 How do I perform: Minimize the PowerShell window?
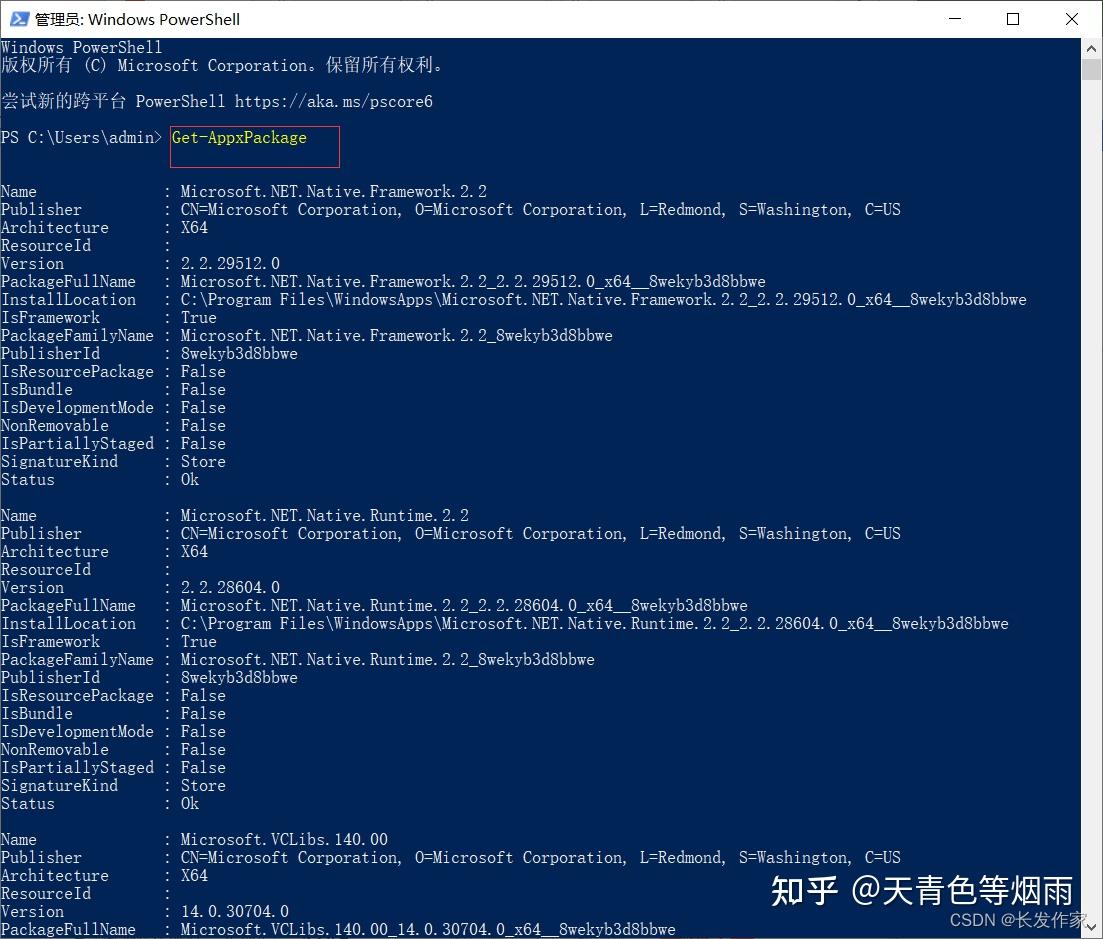[x=955, y=19]
